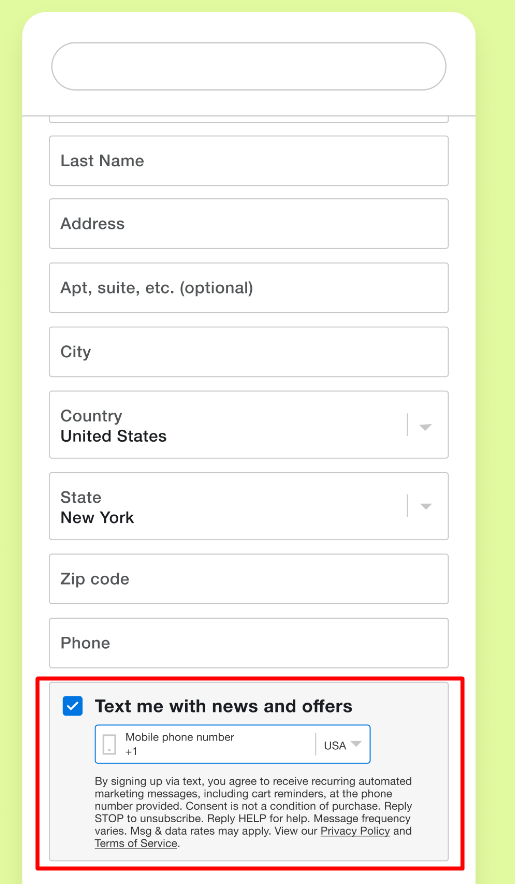This screenshot has width=515, height=884.
Task: Click the Phone input field
Action: pyautogui.click(x=249, y=643)
